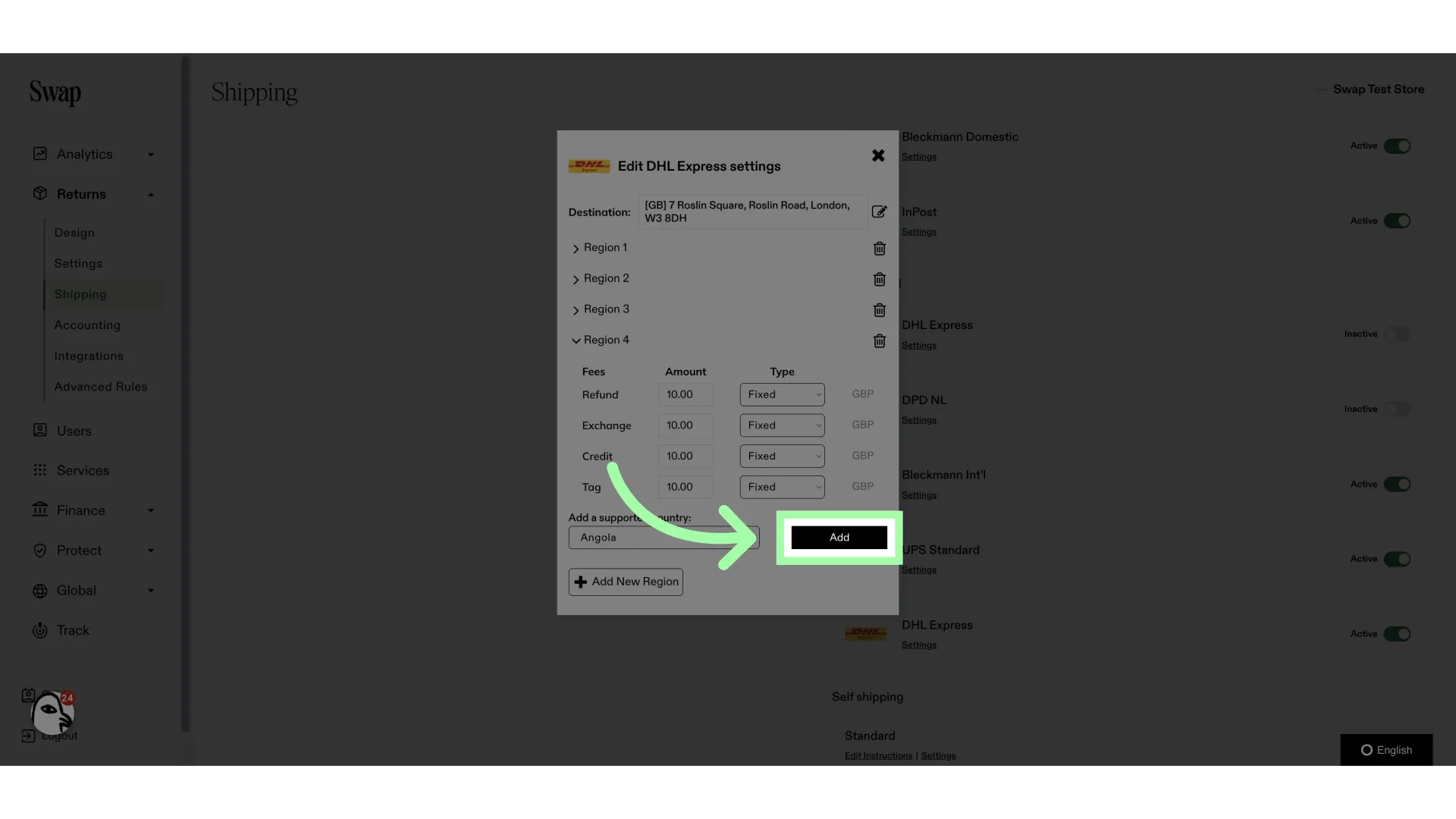1456x819 pixels.
Task: Click the Returns box icon in sidebar
Action: click(x=40, y=193)
